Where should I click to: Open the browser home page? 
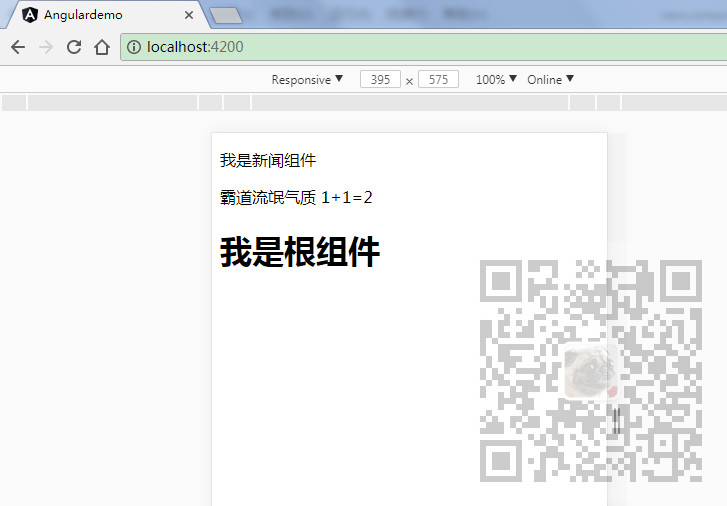(102, 47)
